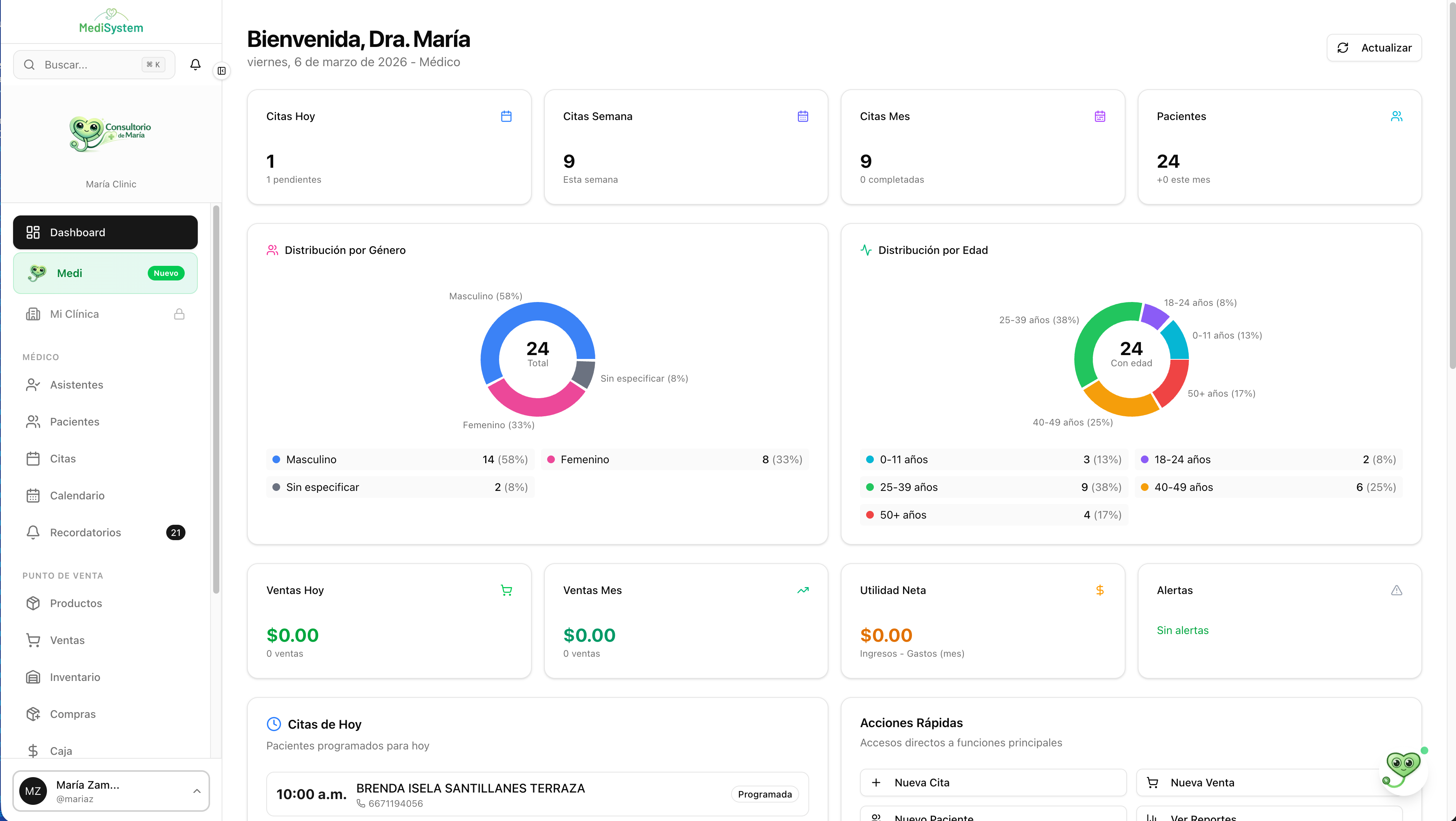1456x821 pixels.
Task: Click the phone number 6671194056
Action: [395, 803]
